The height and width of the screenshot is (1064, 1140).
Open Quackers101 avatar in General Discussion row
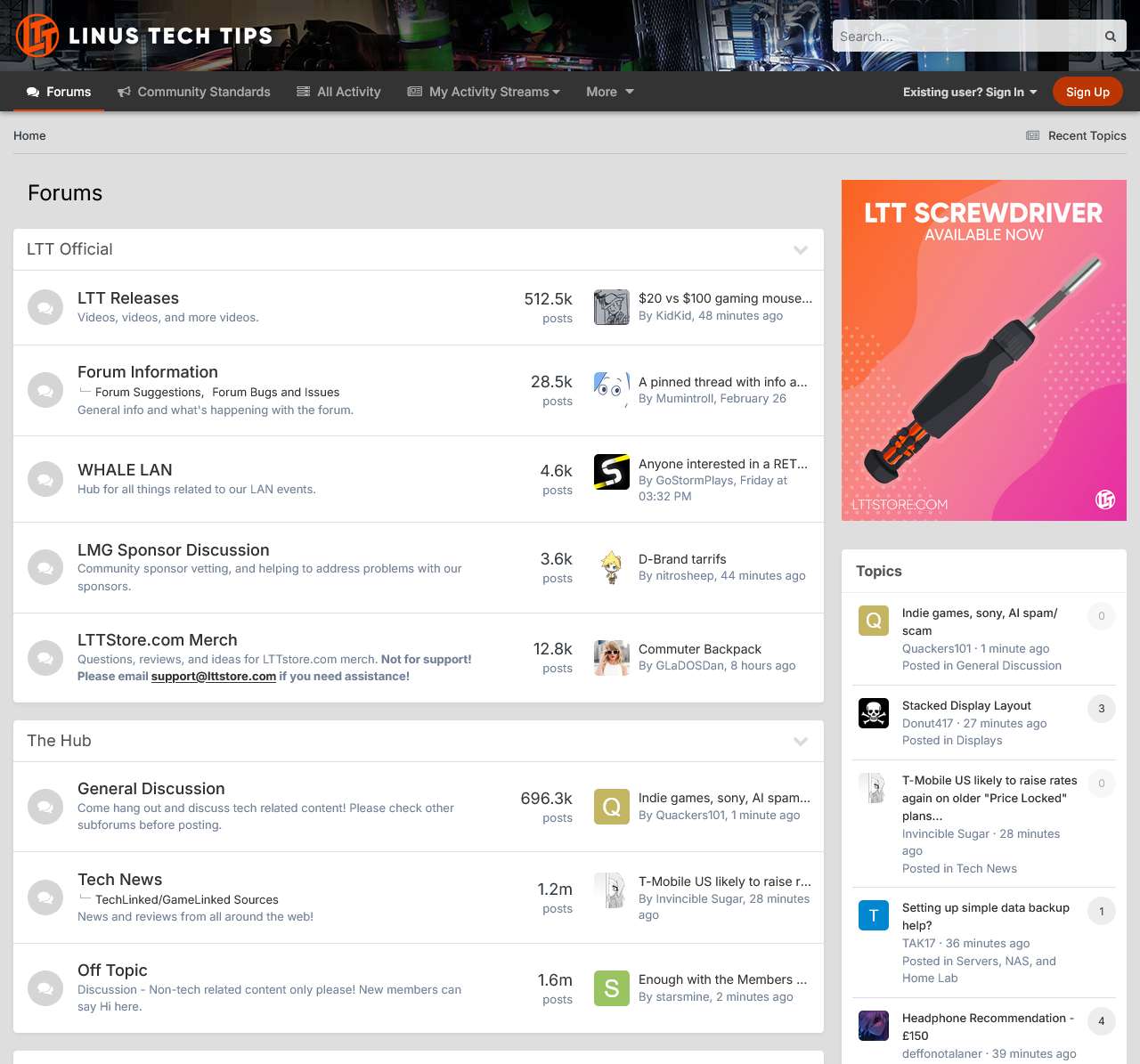pyautogui.click(x=612, y=807)
